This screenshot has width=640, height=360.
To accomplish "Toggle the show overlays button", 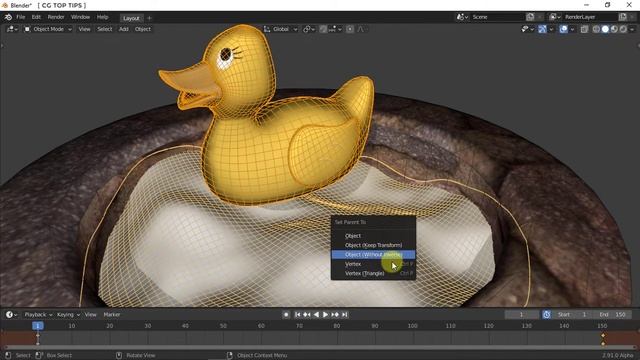I will tap(564, 29).
